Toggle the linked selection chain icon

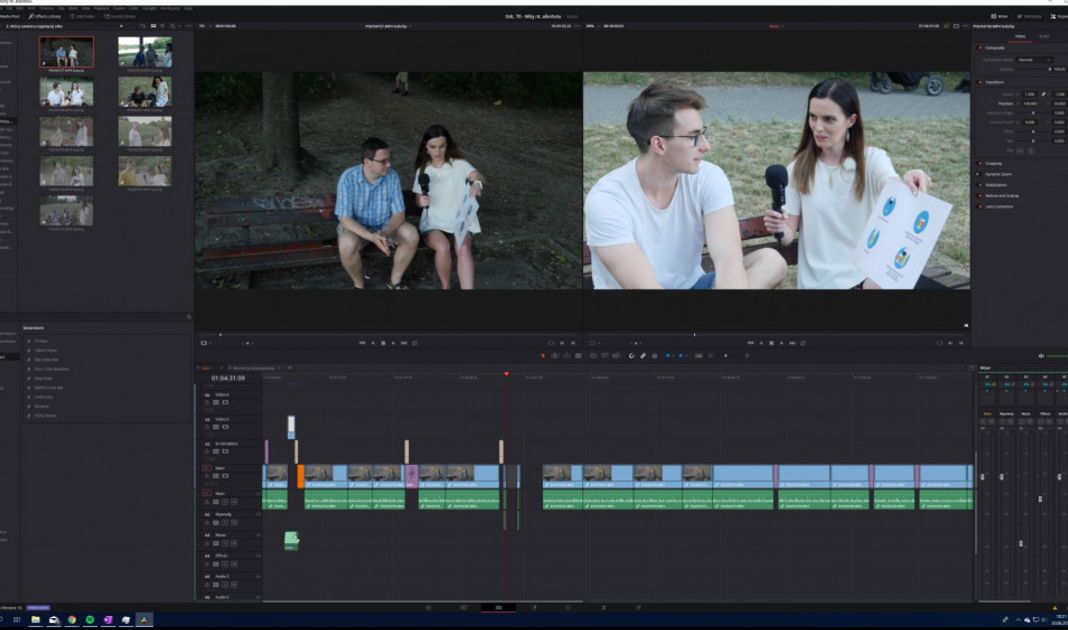tap(643, 355)
